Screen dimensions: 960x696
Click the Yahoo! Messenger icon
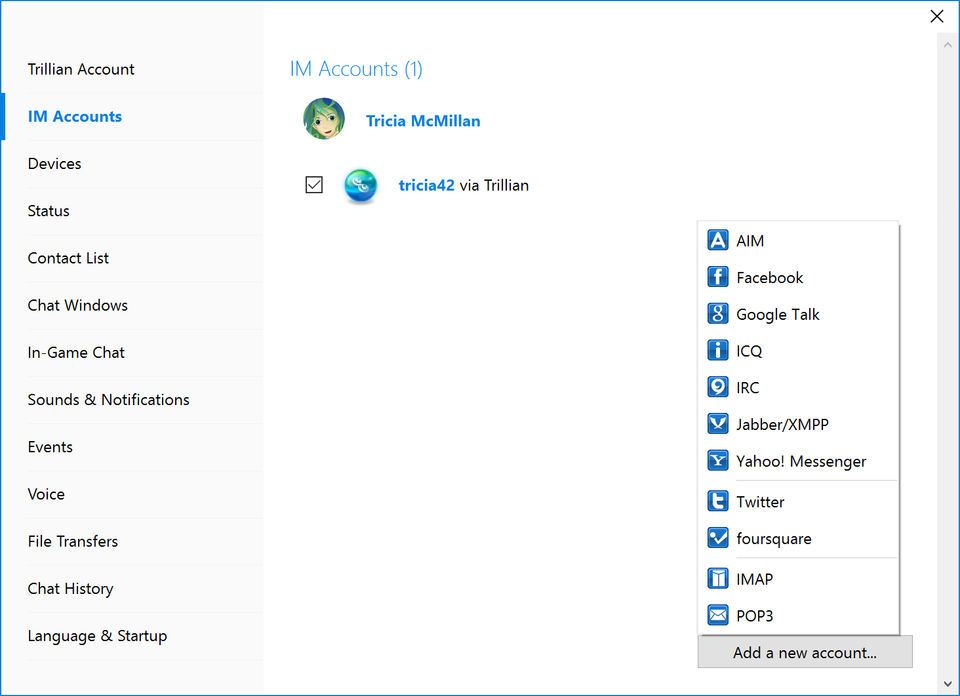(718, 461)
